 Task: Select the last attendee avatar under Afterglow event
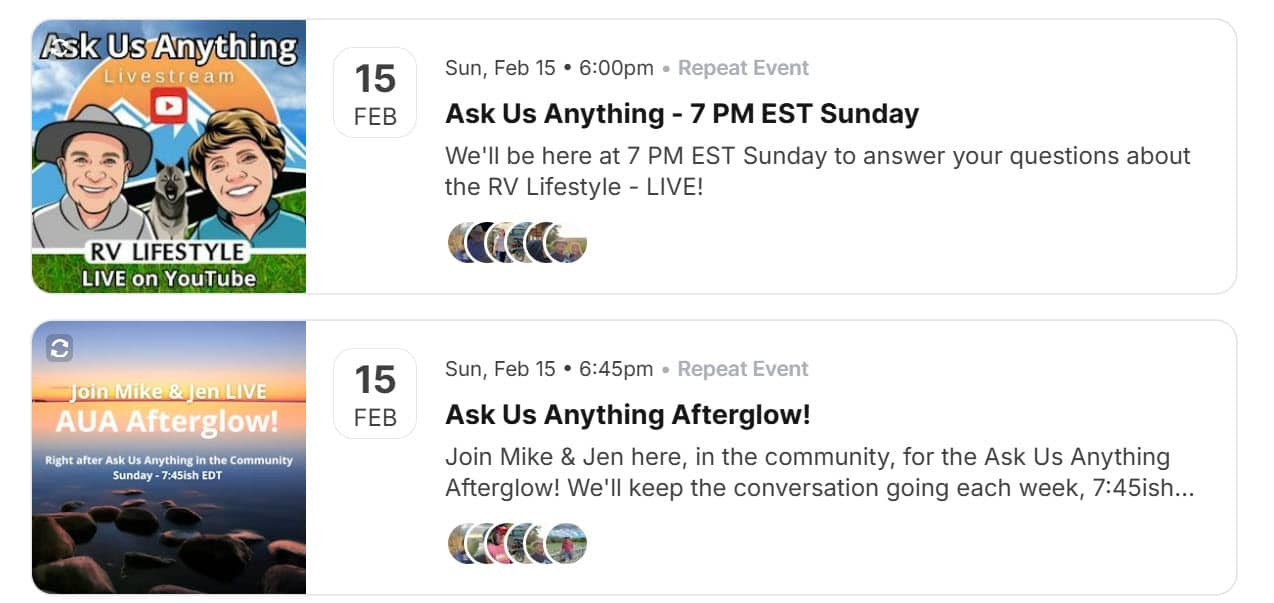pyautogui.click(x=568, y=544)
